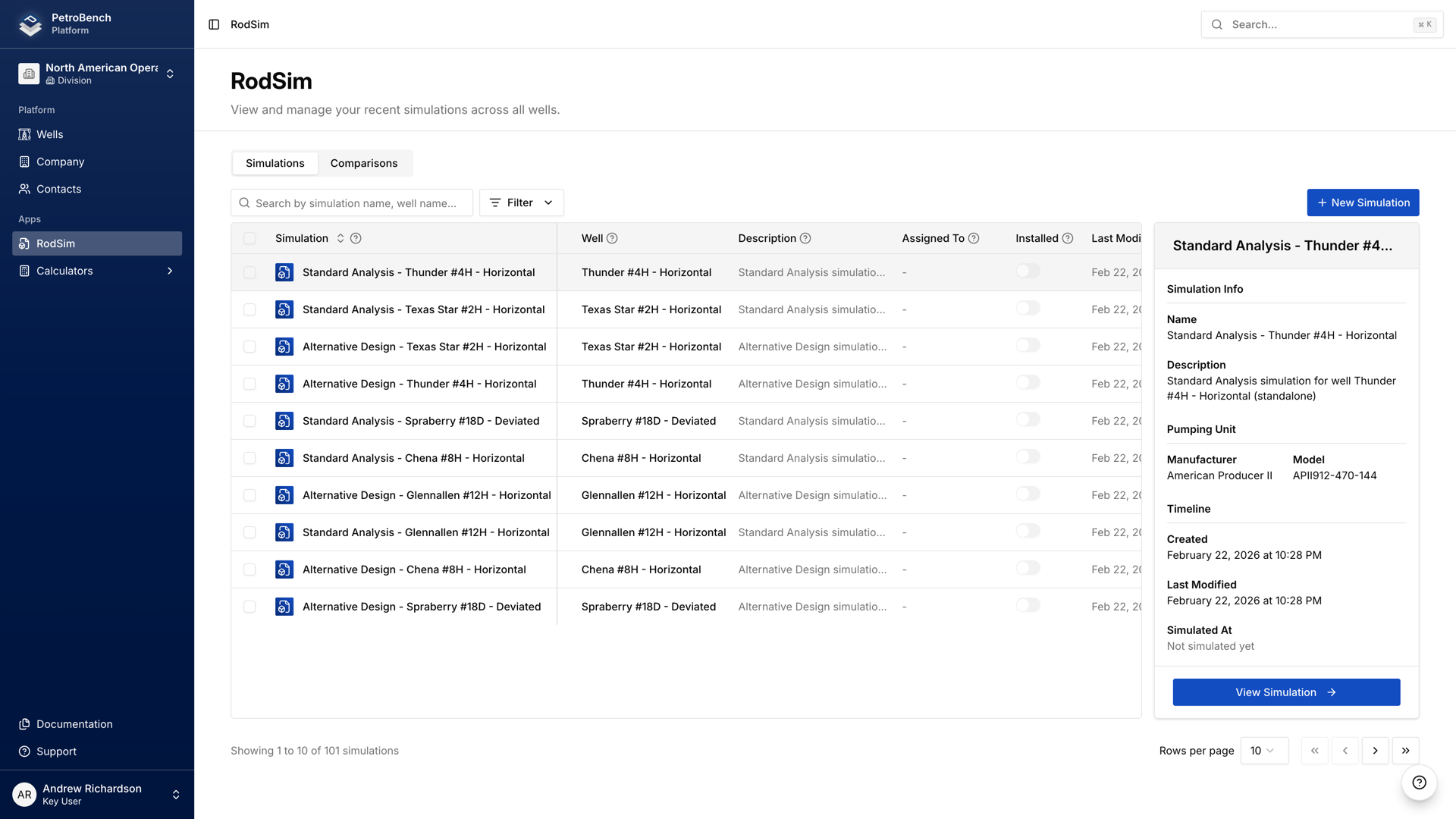Select the checkbox for Alternative Design - Chena #8H
Viewport: 1456px width, 819px height.
[250, 570]
